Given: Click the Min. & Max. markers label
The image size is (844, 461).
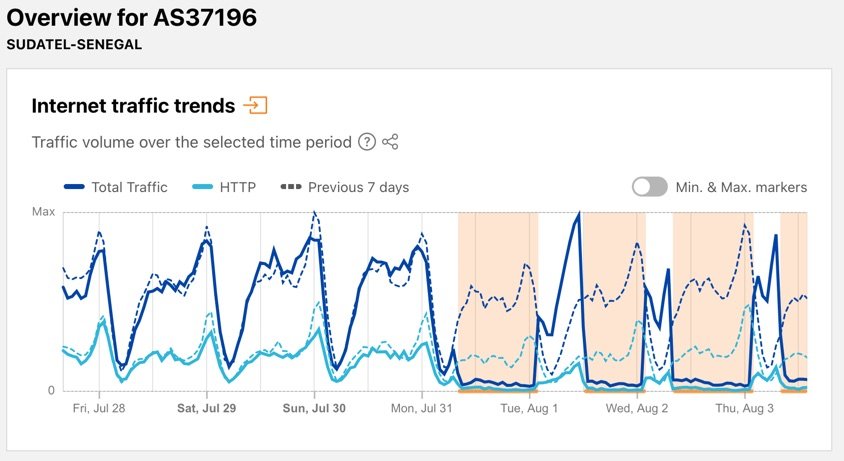Looking at the screenshot, I should click(x=741, y=187).
